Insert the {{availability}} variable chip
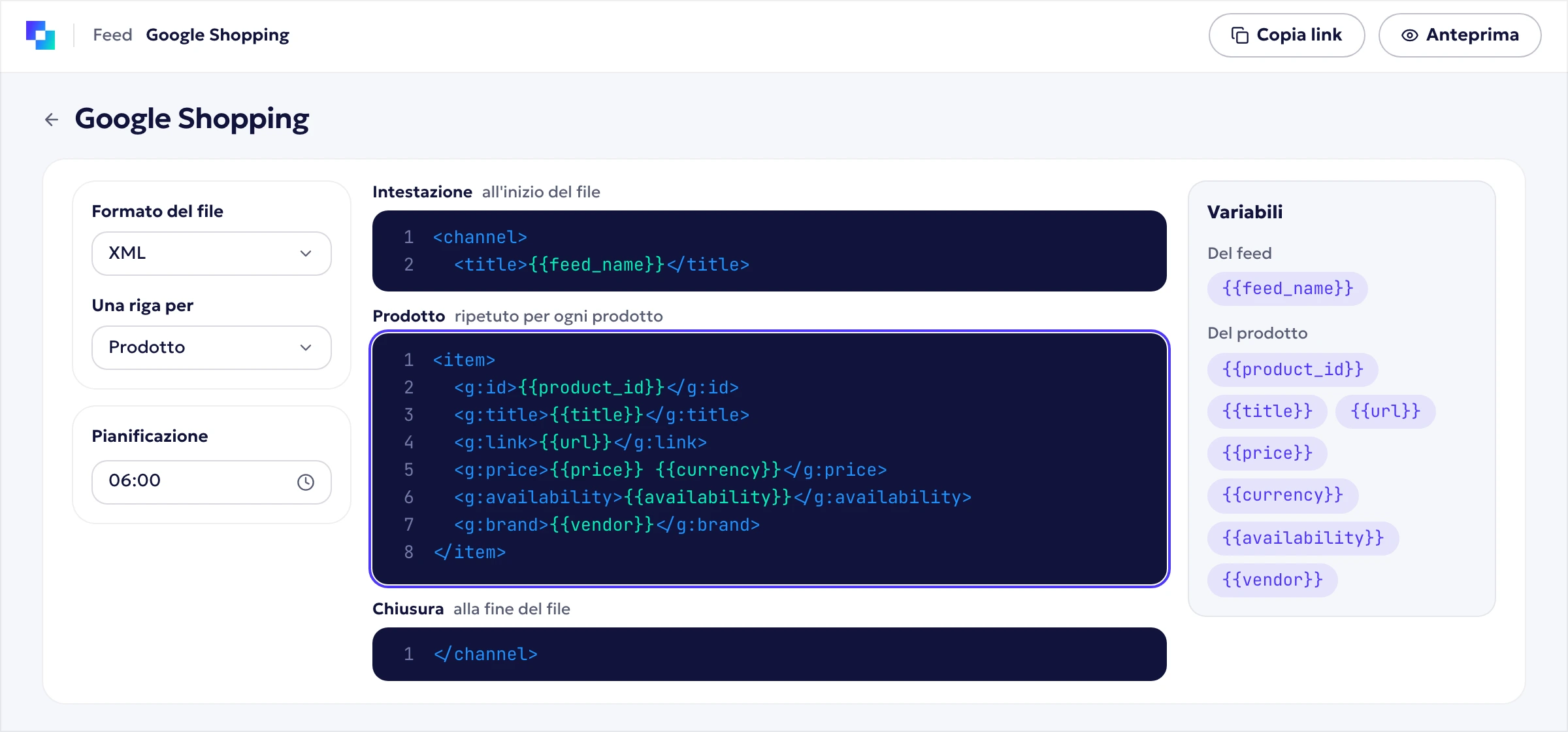The height and width of the screenshot is (732, 1568). coord(1303,539)
